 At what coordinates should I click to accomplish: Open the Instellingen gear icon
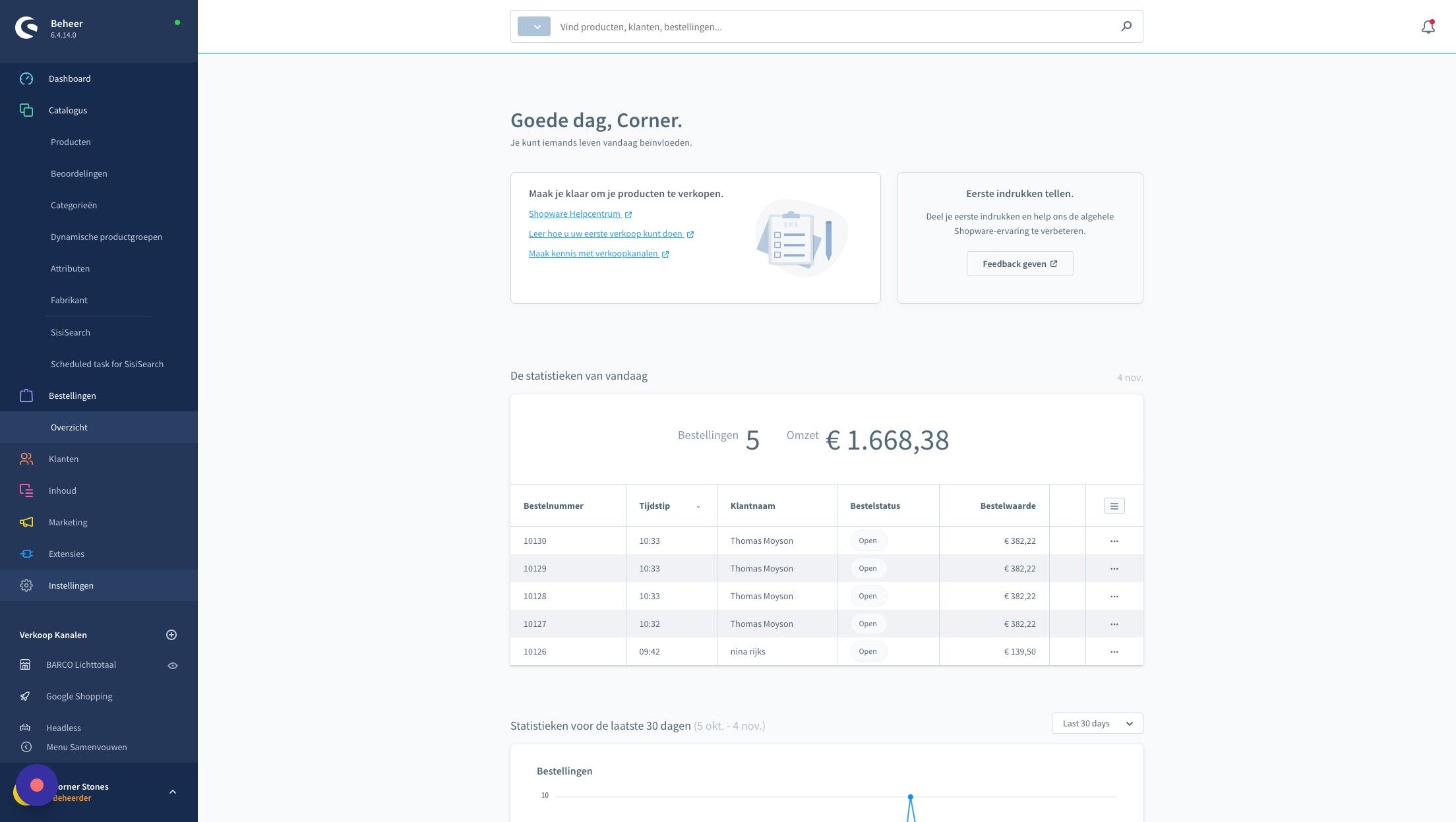pos(26,585)
